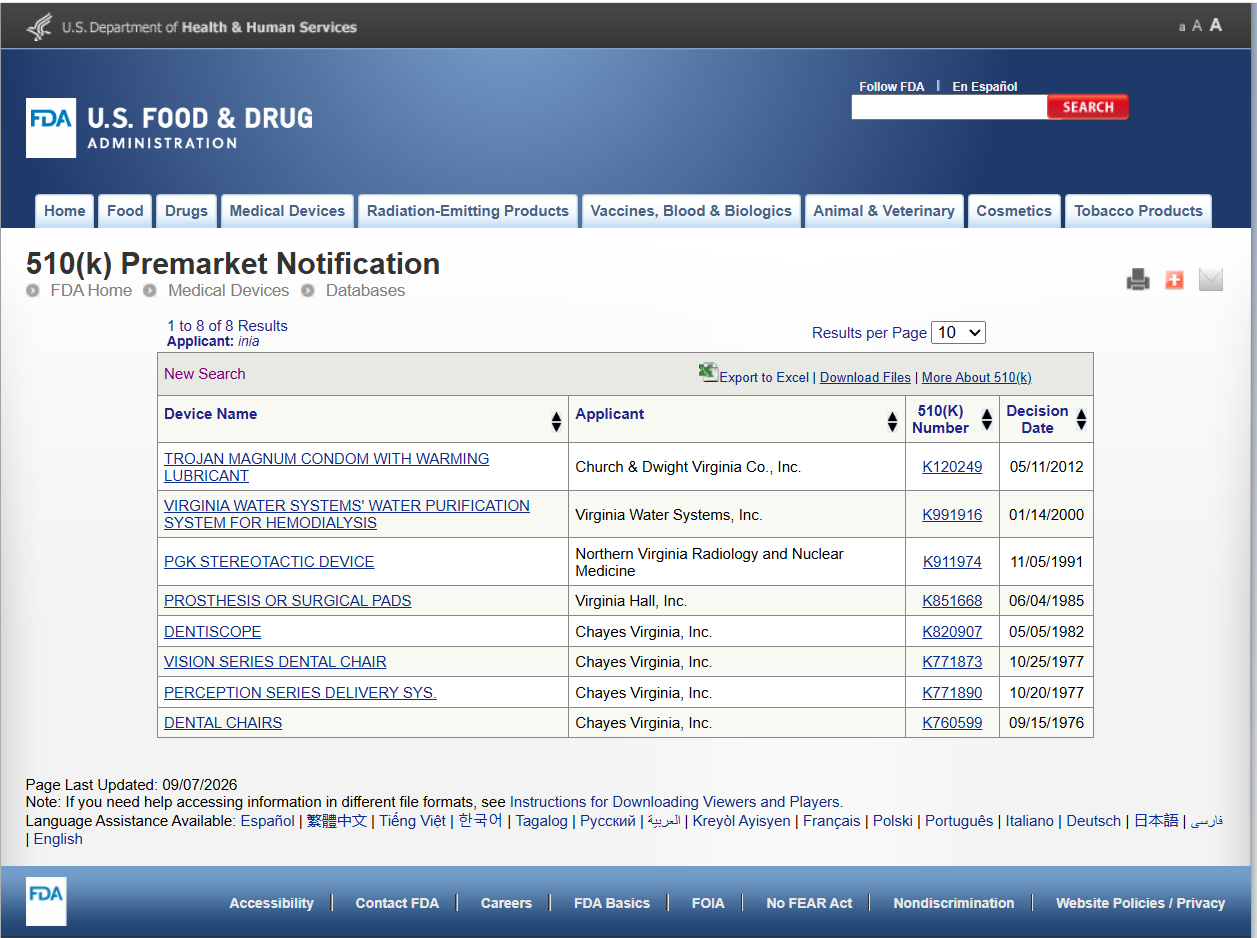Select the smallest font size 'a'
Screen dimensions: 1257x938
[x=1181, y=28]
